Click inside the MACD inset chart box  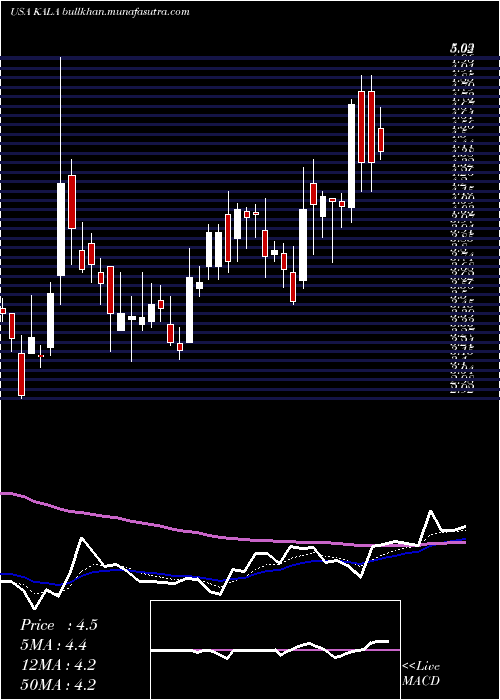[275, 650]
